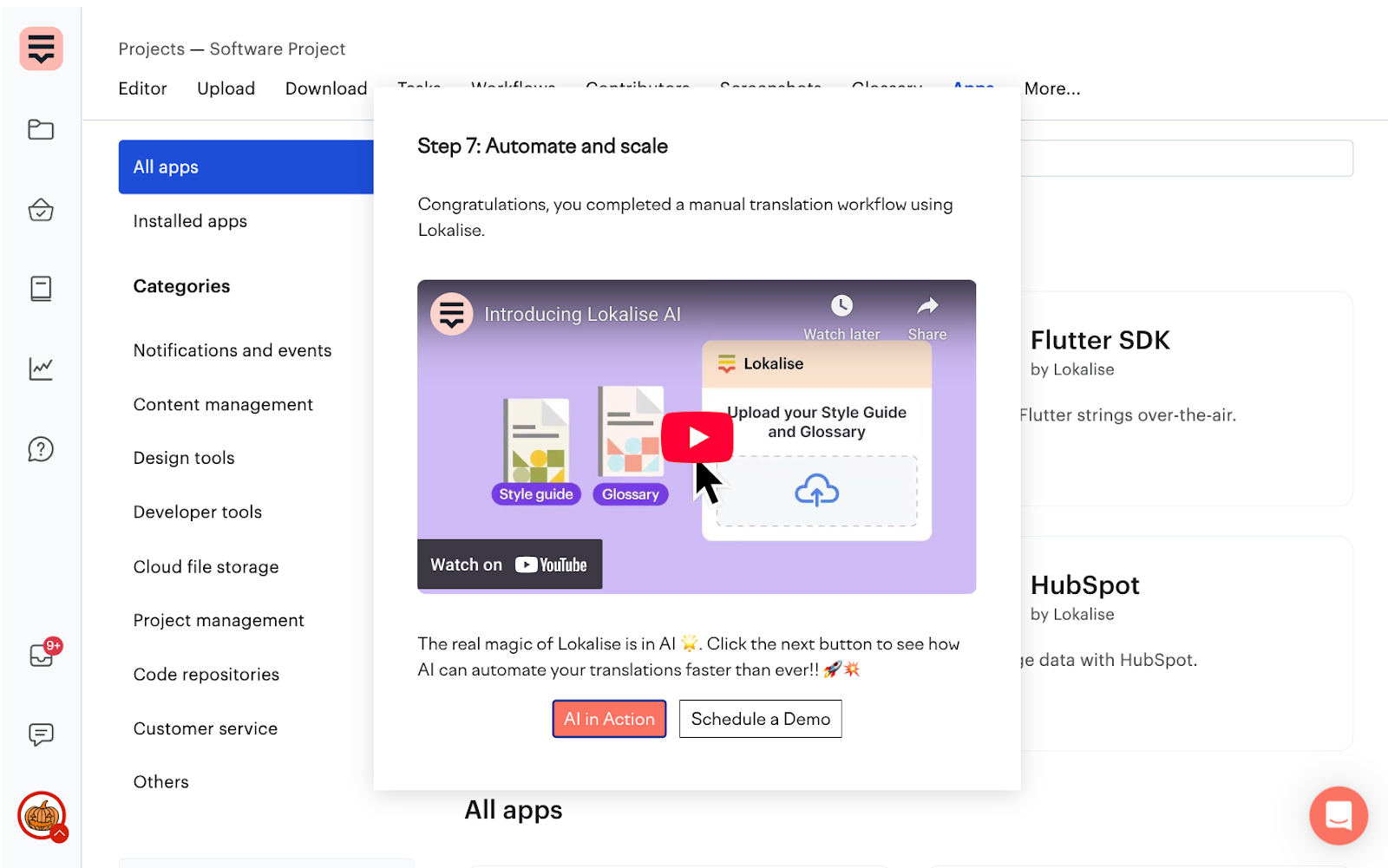Open the glossary book icon in sidebar
This screenshot has height=868, width=1388.
[x=41, y=289]
